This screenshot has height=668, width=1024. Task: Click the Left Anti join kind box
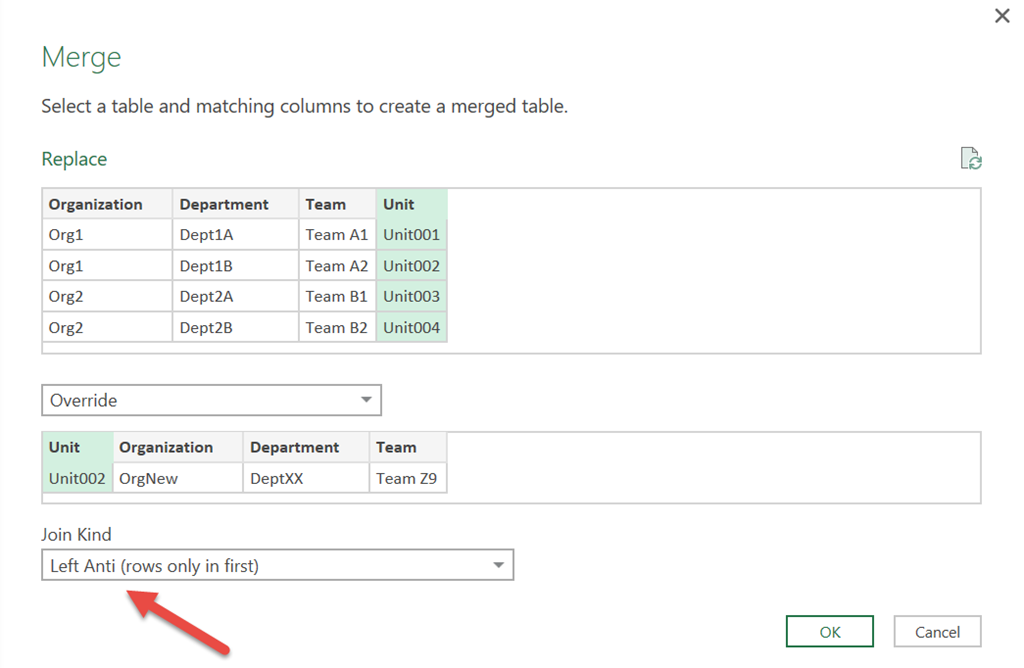(x=278, y=565)
